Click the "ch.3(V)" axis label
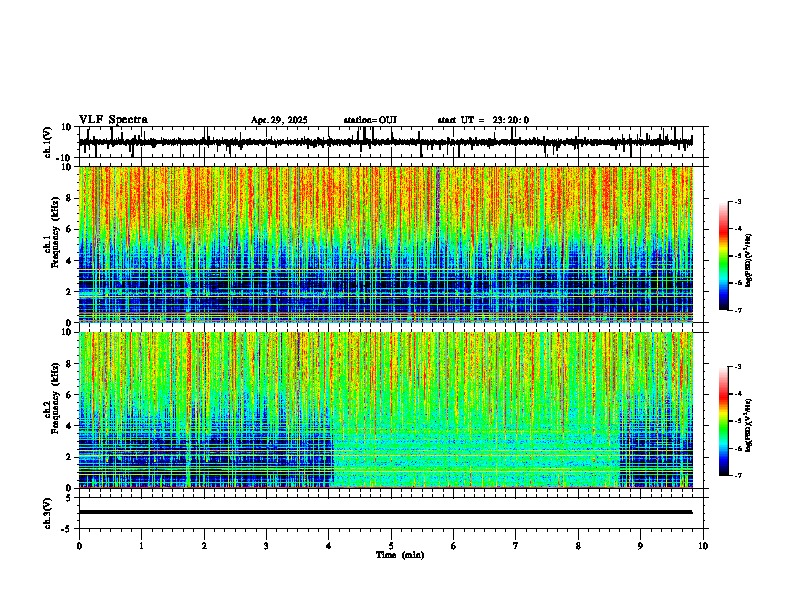The width and height of the screenshot is (792, 612). coord(48,513)
